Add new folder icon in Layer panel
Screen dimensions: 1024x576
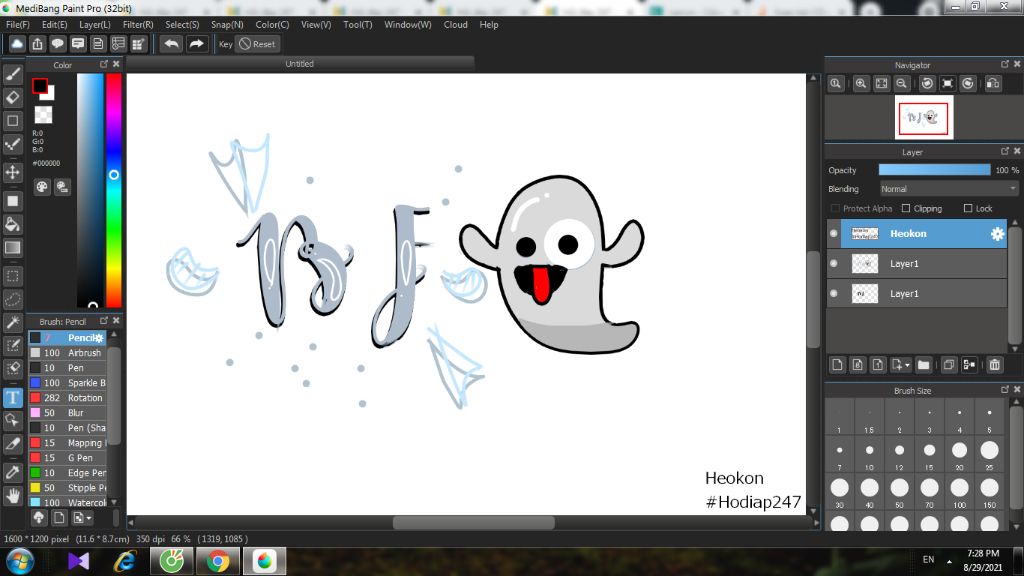(923, 365)
